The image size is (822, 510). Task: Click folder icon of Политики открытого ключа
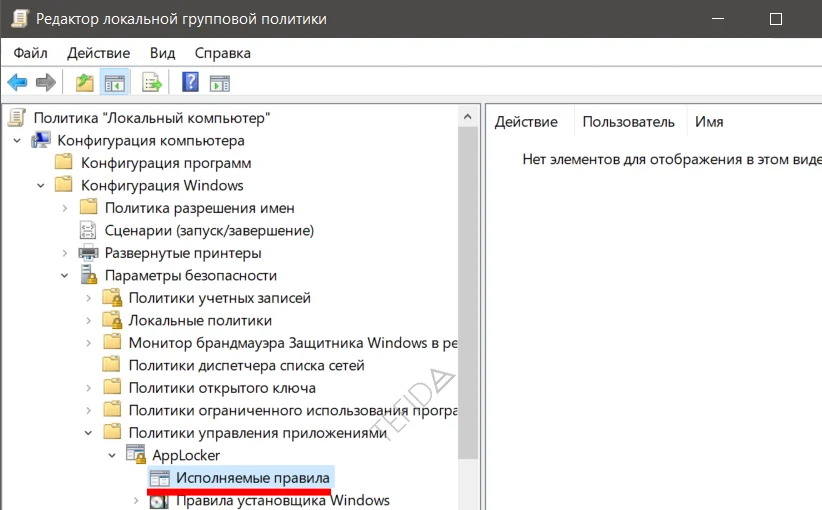point(112,387)
